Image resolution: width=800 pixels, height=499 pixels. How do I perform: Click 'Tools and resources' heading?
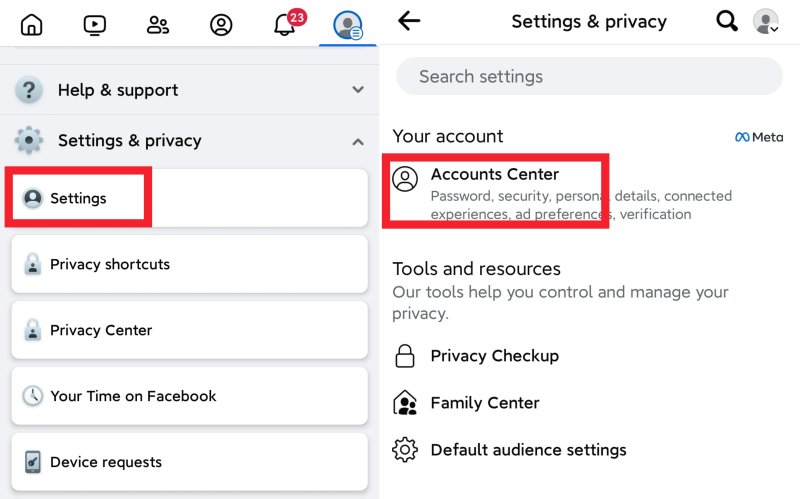coord(476,268)
